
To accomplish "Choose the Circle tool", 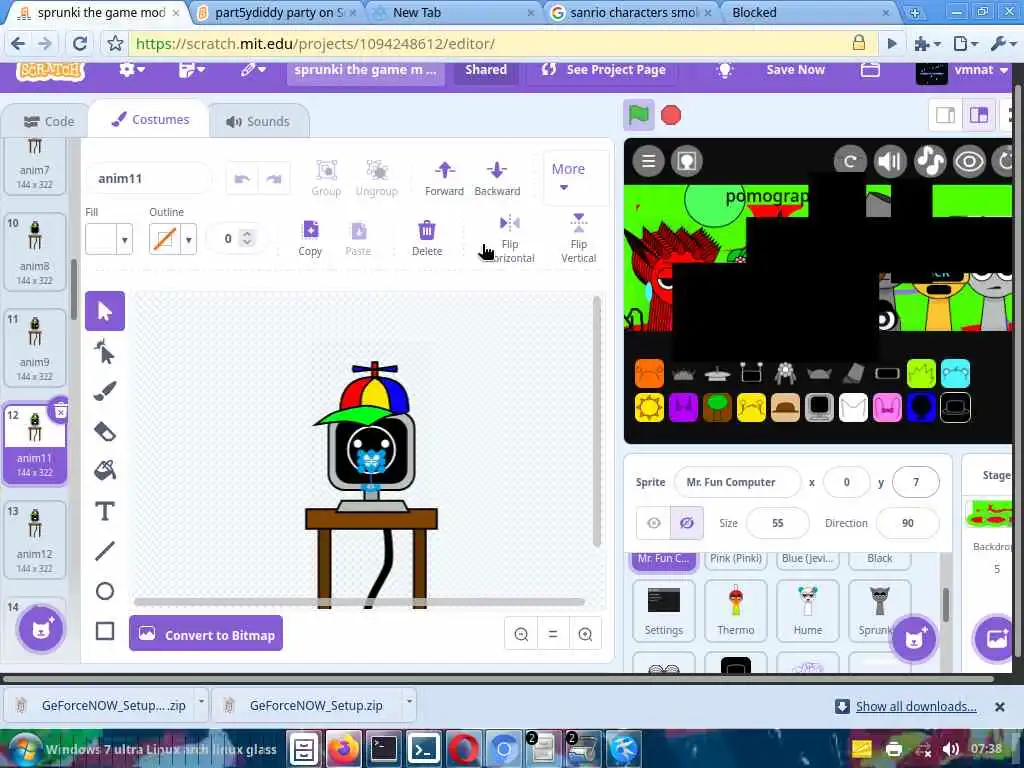I will pos(104,591).
